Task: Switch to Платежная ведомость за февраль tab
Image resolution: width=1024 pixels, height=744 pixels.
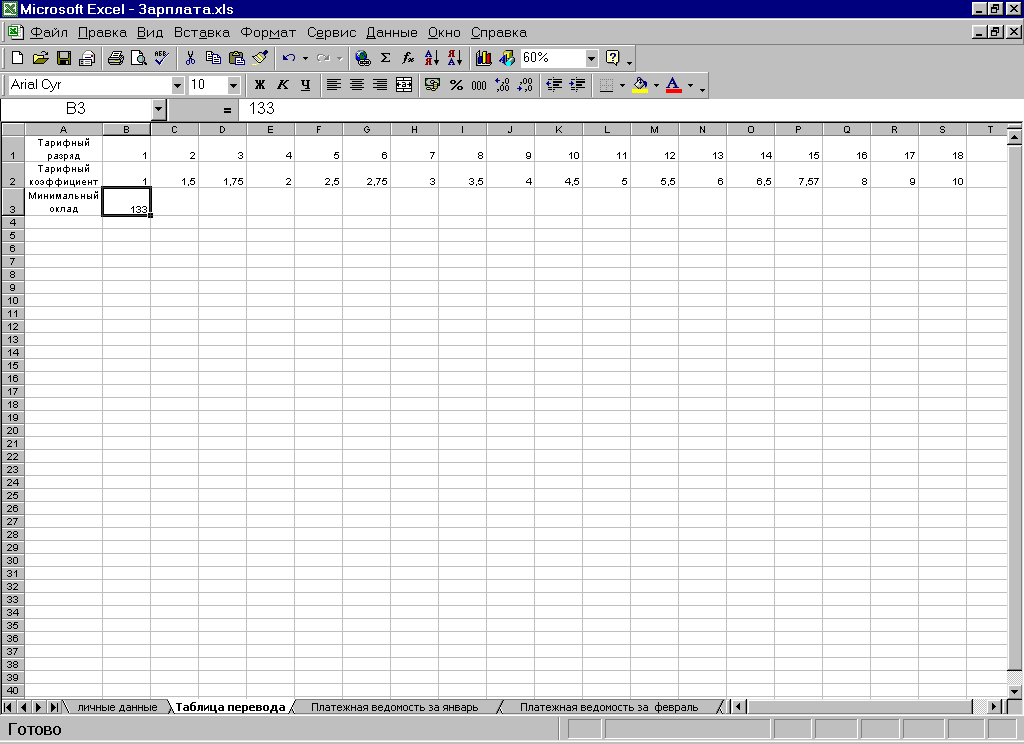Action: [609, 707]
